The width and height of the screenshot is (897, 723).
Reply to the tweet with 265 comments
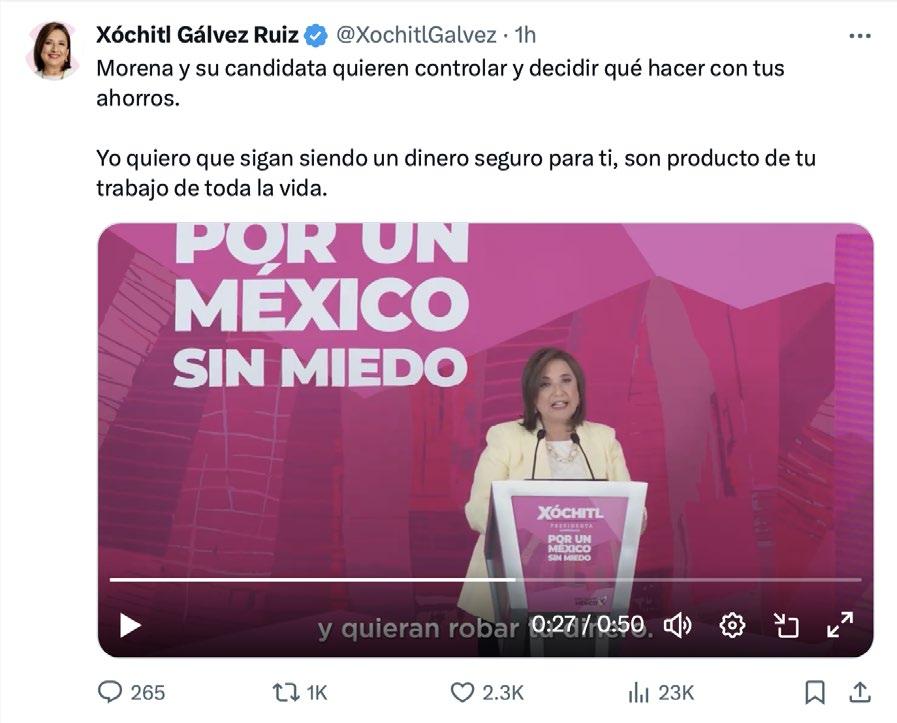131,692
